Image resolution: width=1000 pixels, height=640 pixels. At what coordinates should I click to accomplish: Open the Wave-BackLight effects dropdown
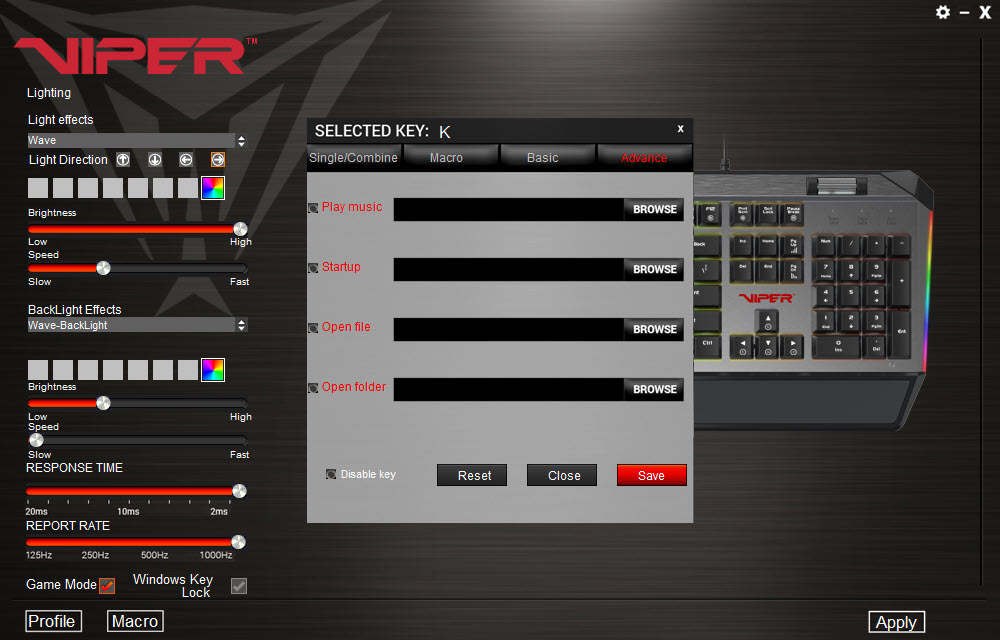tap(136, 325)
